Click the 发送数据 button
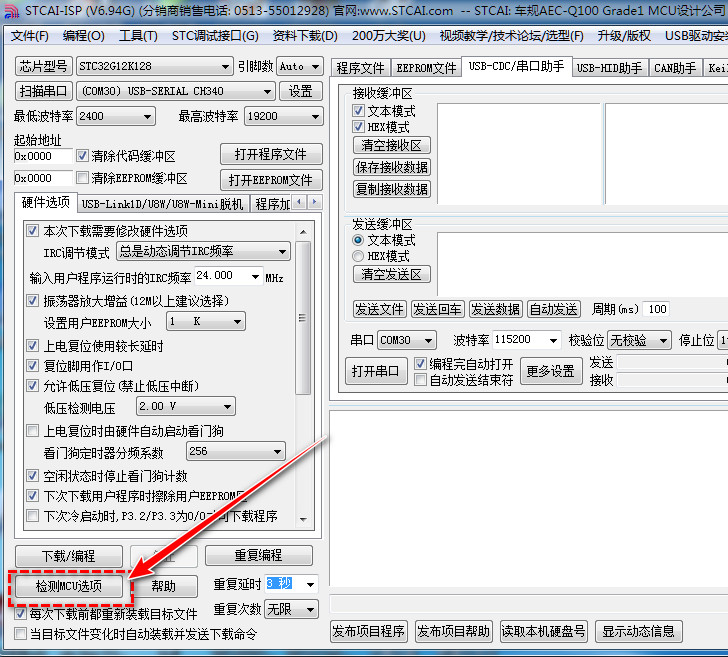This screenshot has width=728, height=657. click(x=495, y=309)
